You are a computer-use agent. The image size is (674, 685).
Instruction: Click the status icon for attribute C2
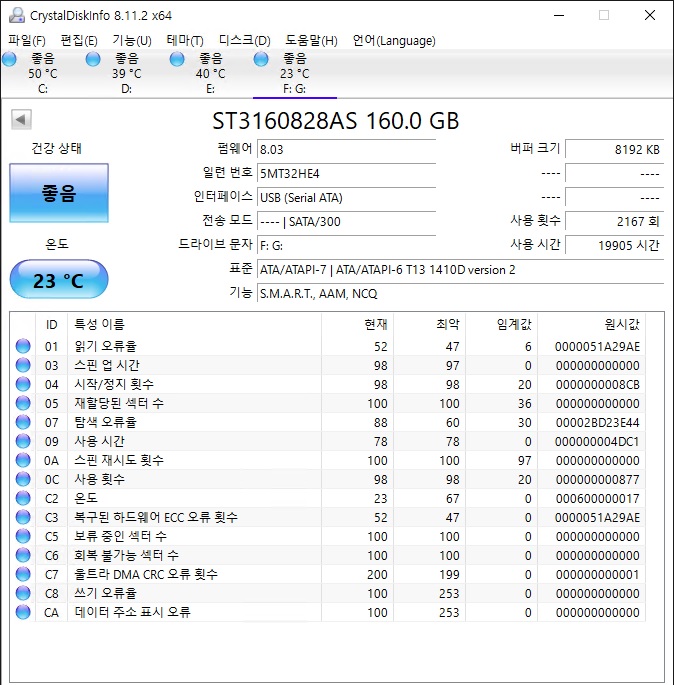coord(23,498)
